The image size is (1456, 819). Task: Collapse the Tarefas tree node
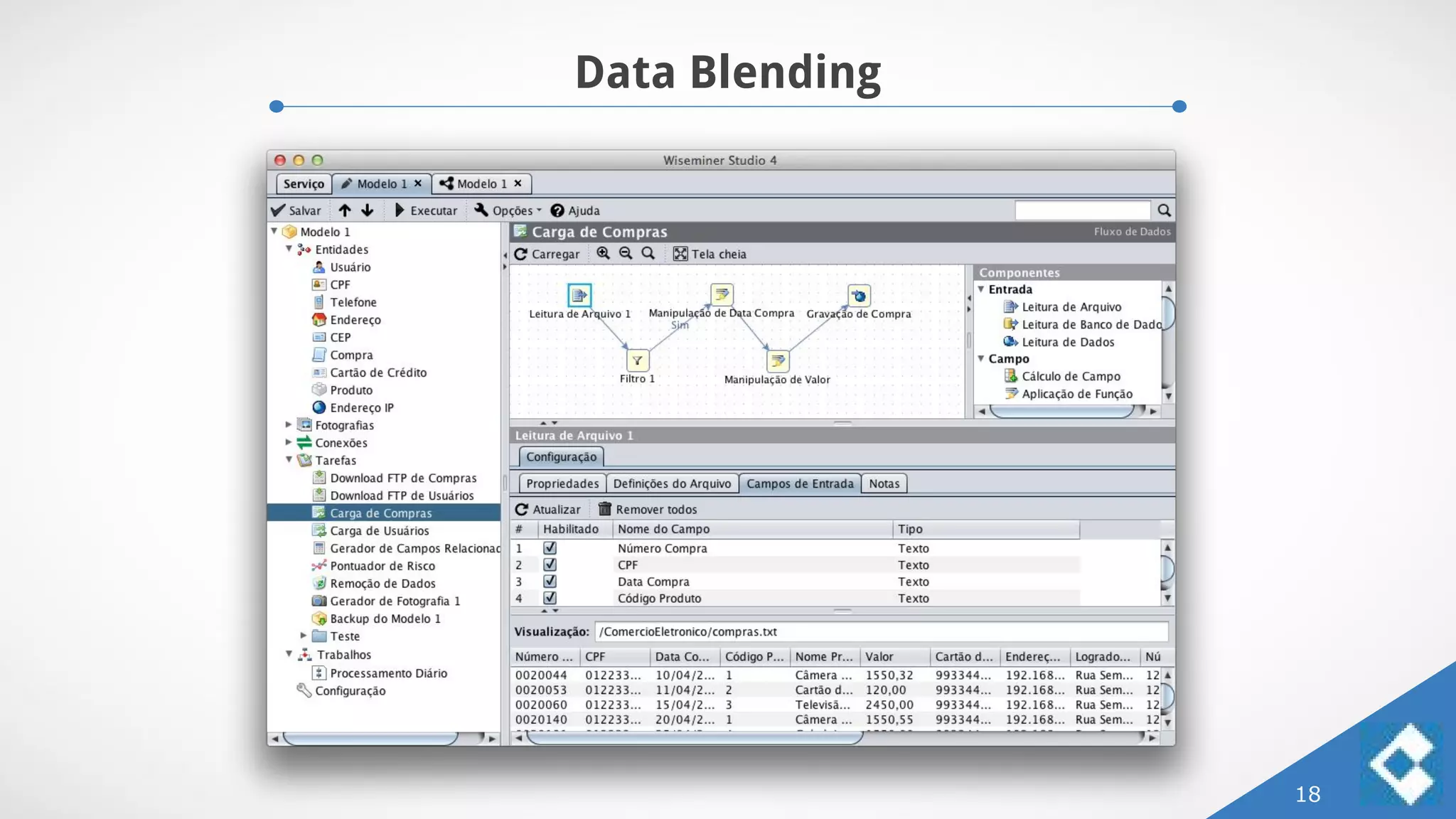(289, 460)
